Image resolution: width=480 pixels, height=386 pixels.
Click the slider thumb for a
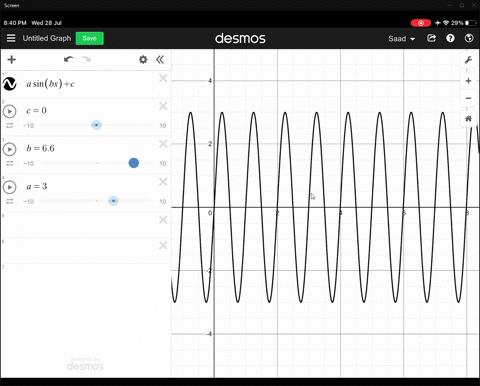coord(113,201)
